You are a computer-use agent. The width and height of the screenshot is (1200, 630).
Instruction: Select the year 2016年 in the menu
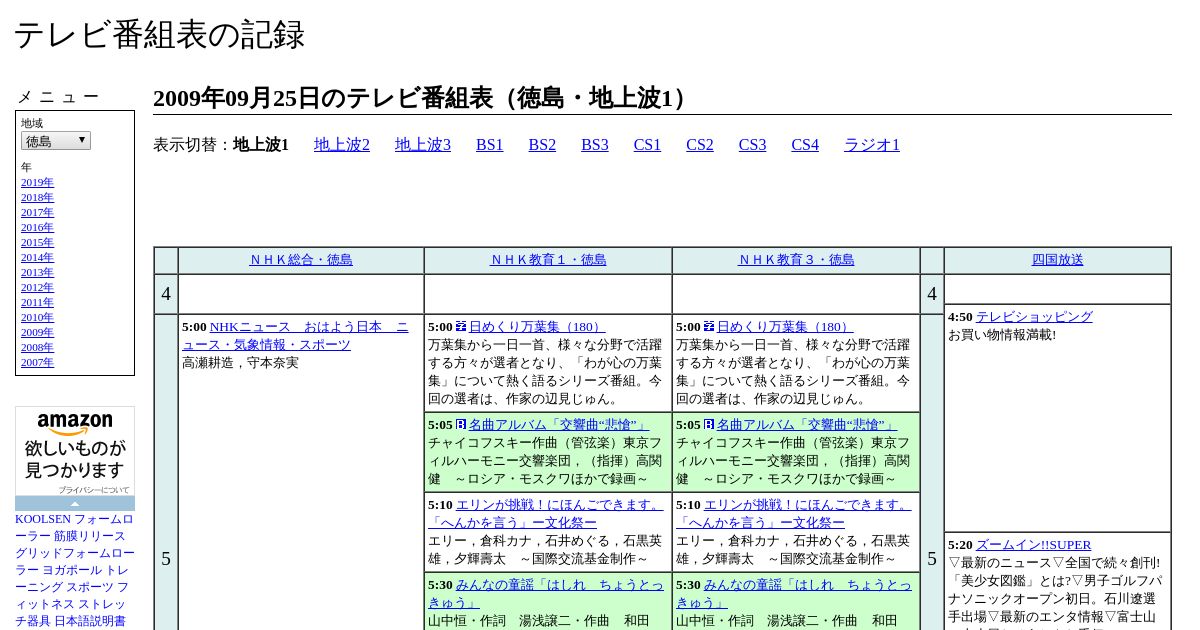click(37, 228)
